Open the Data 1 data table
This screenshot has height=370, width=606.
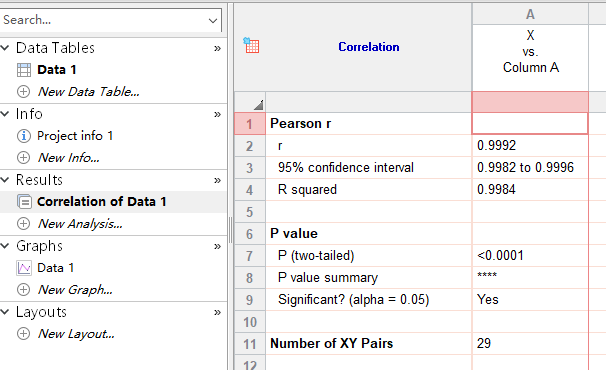(56, 70)
